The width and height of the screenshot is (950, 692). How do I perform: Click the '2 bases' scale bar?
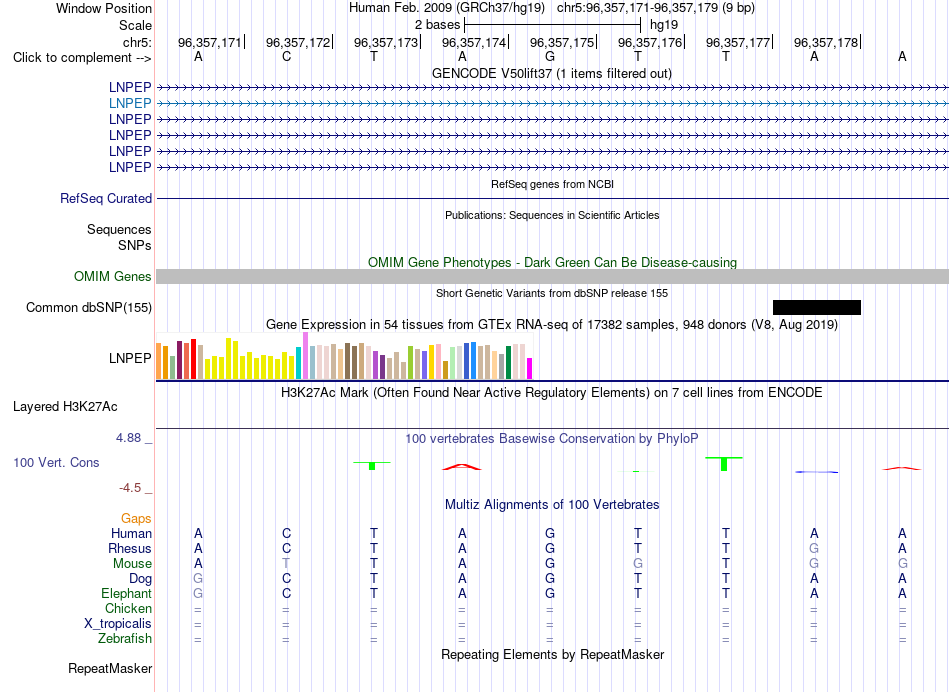[552, 25]
